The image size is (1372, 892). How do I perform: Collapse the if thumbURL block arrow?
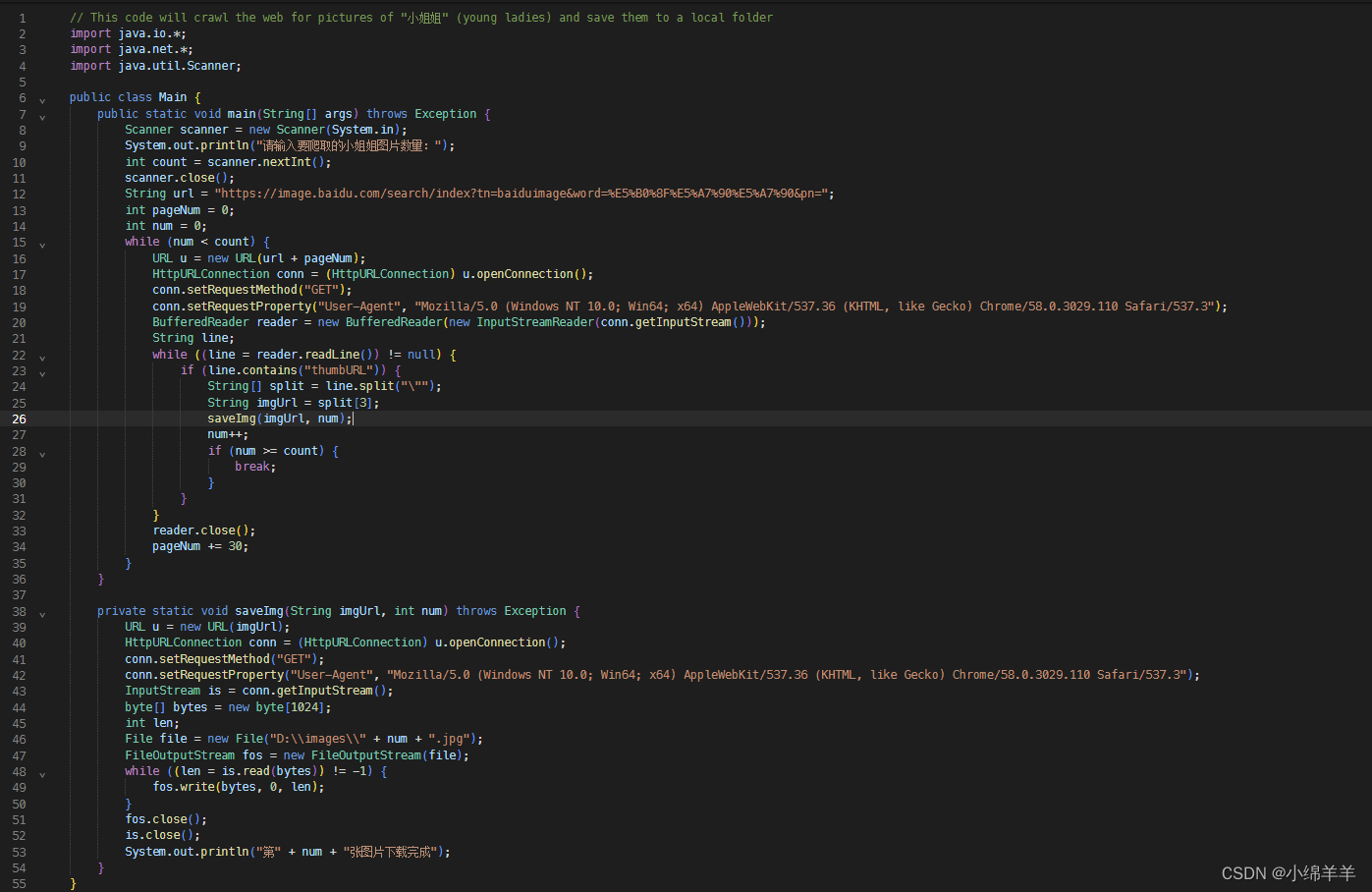[x=42, y=373]
